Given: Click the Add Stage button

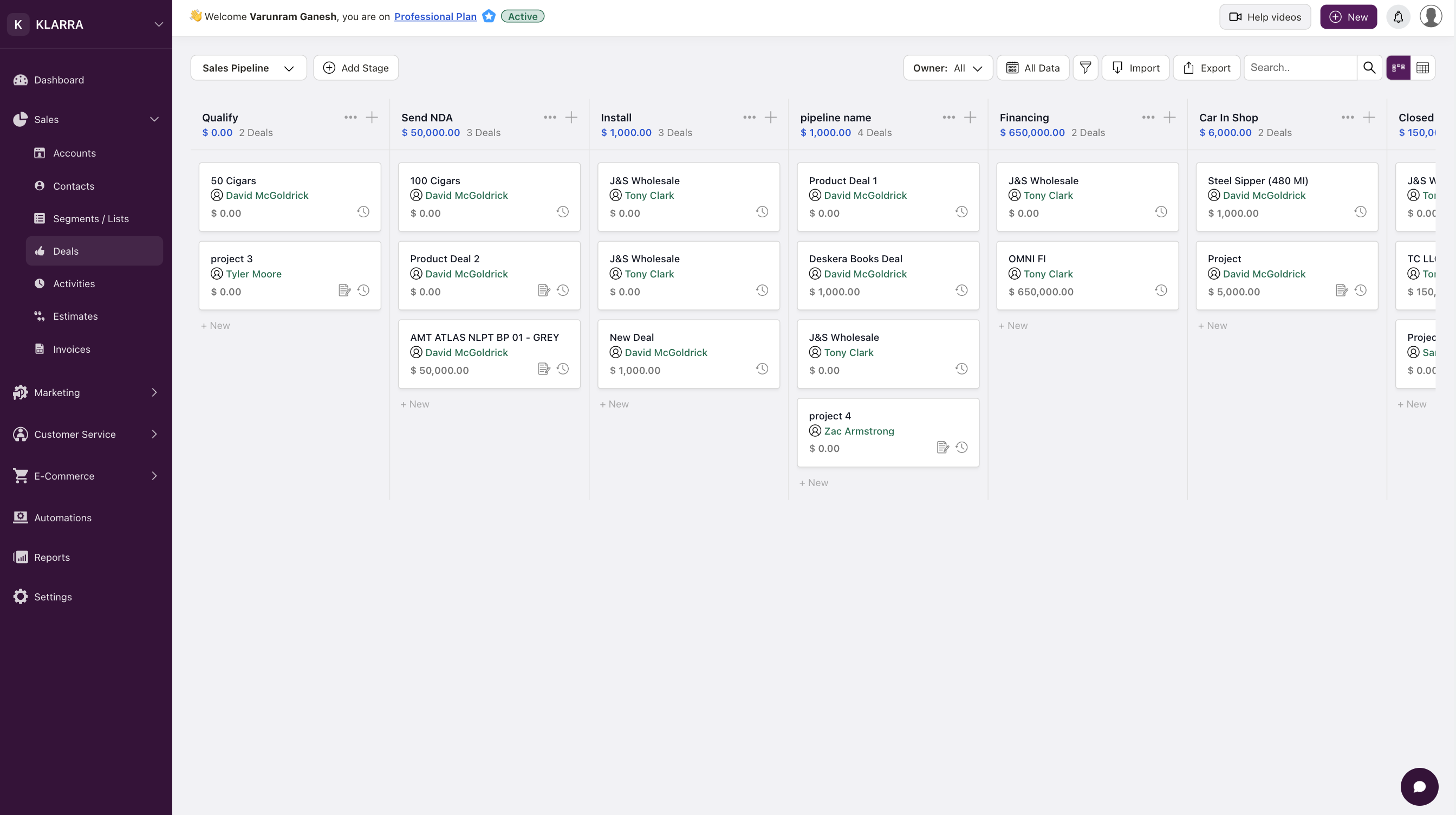Looking at the screenshot, I should tap(356, 68).
